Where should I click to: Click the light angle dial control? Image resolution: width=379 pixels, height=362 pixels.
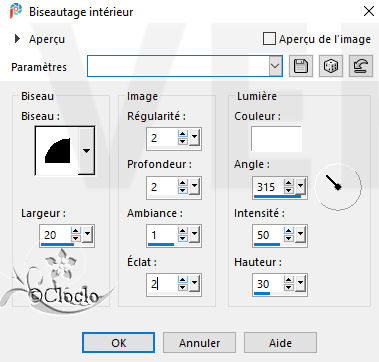[338, 187]
